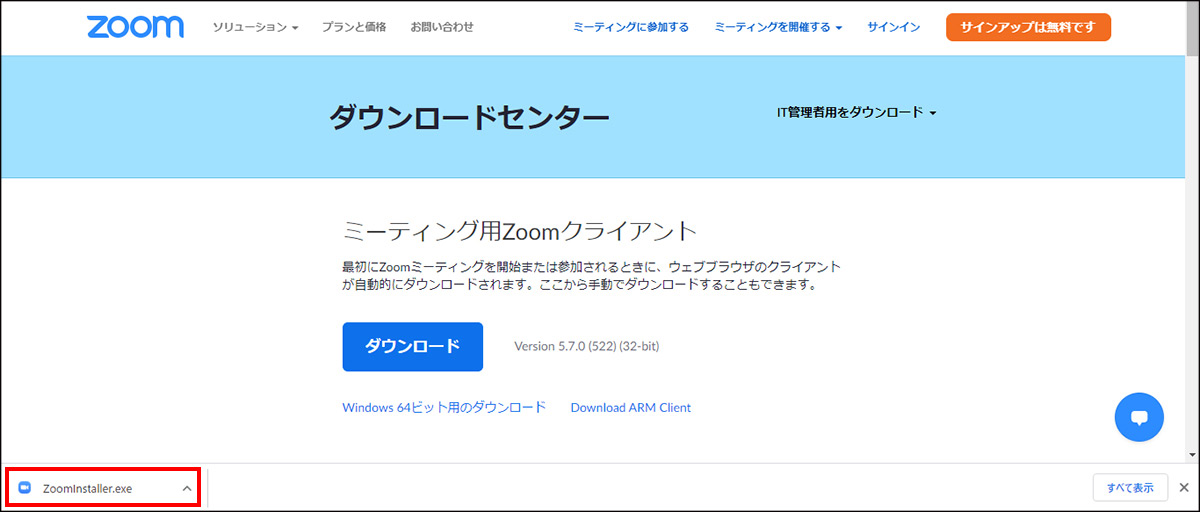Viewport: 1200px width, 512px height.
Task: Click ミーティングに参加する link
Action: click(630, 27)
